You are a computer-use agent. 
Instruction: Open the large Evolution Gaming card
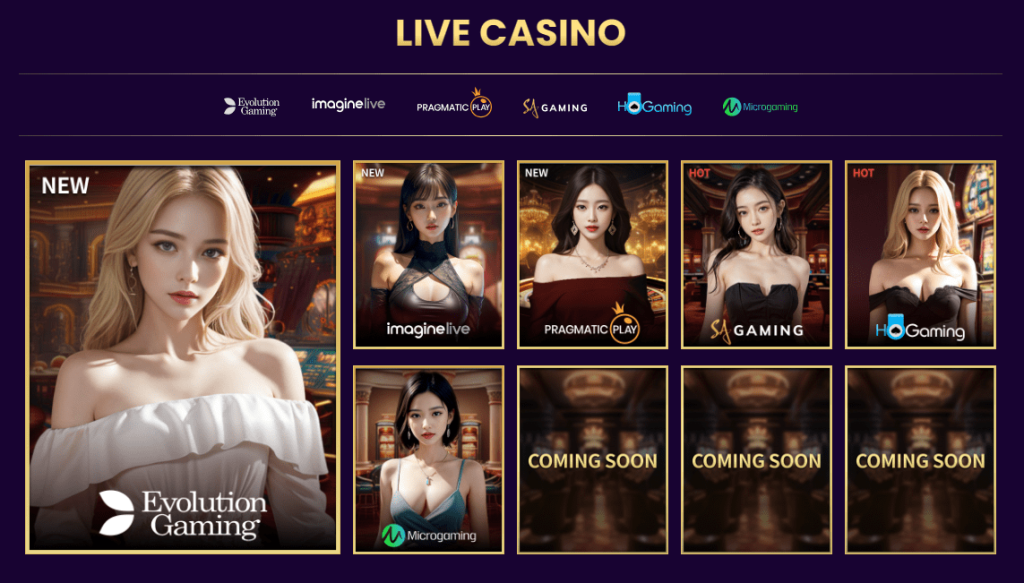pos(183,357)
